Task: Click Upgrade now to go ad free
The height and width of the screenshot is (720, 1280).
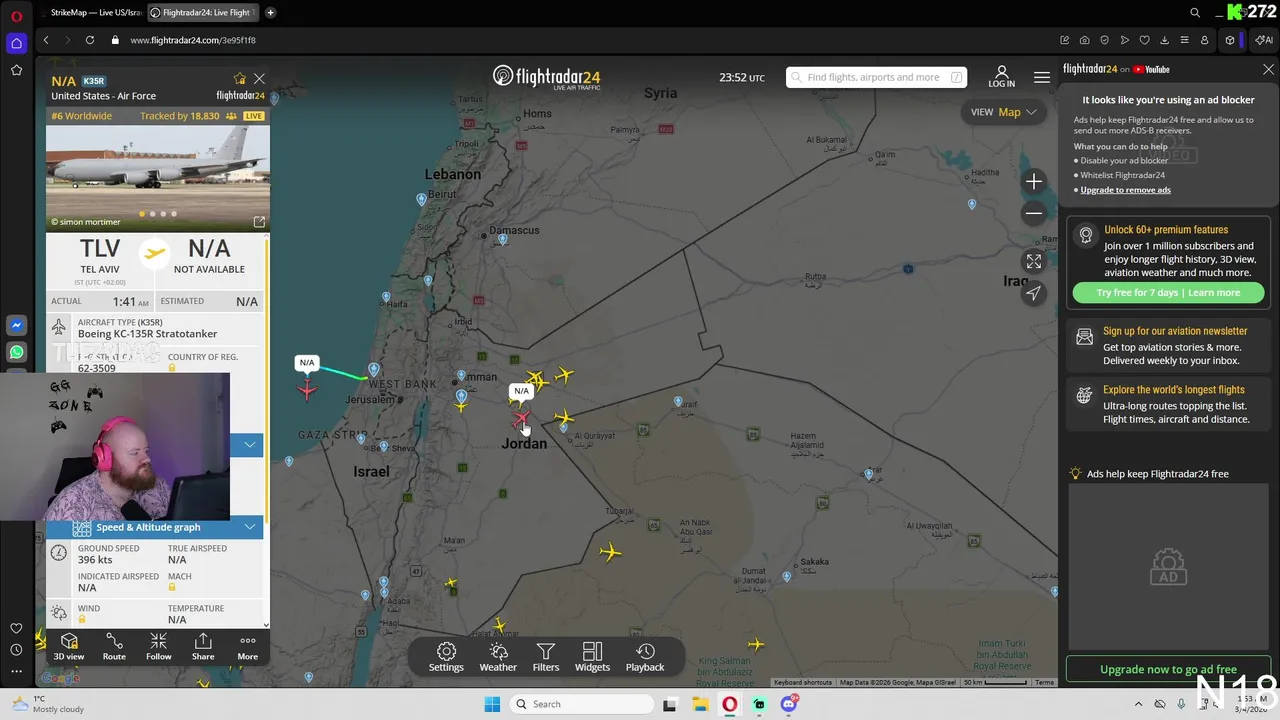Action: click(x=1168, y=669)
